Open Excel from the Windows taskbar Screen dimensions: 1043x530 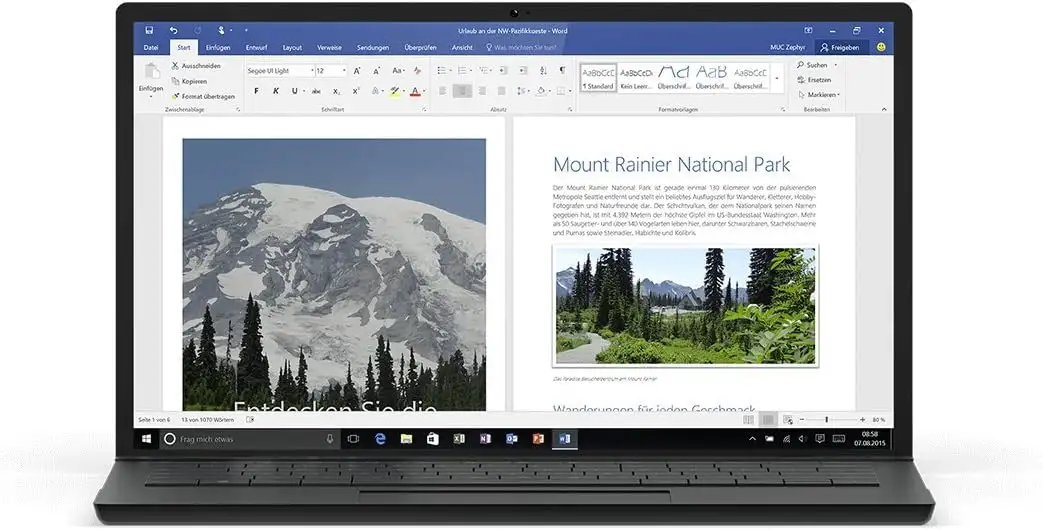pyautogui.click(x=459, y=438)
